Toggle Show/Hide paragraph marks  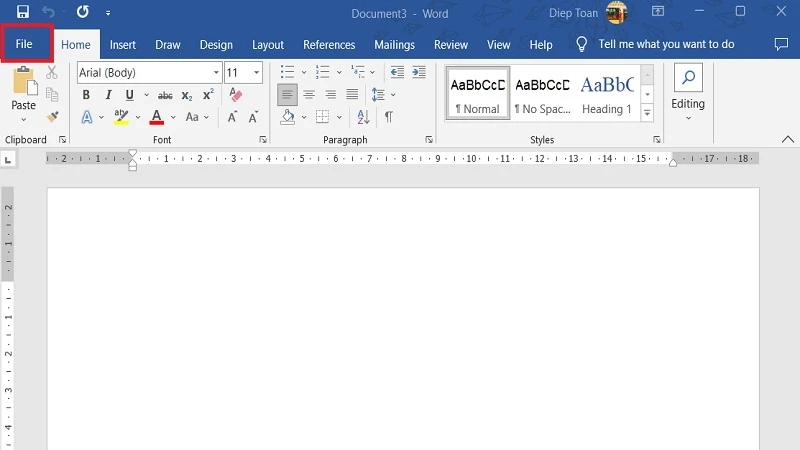(388, 117)
